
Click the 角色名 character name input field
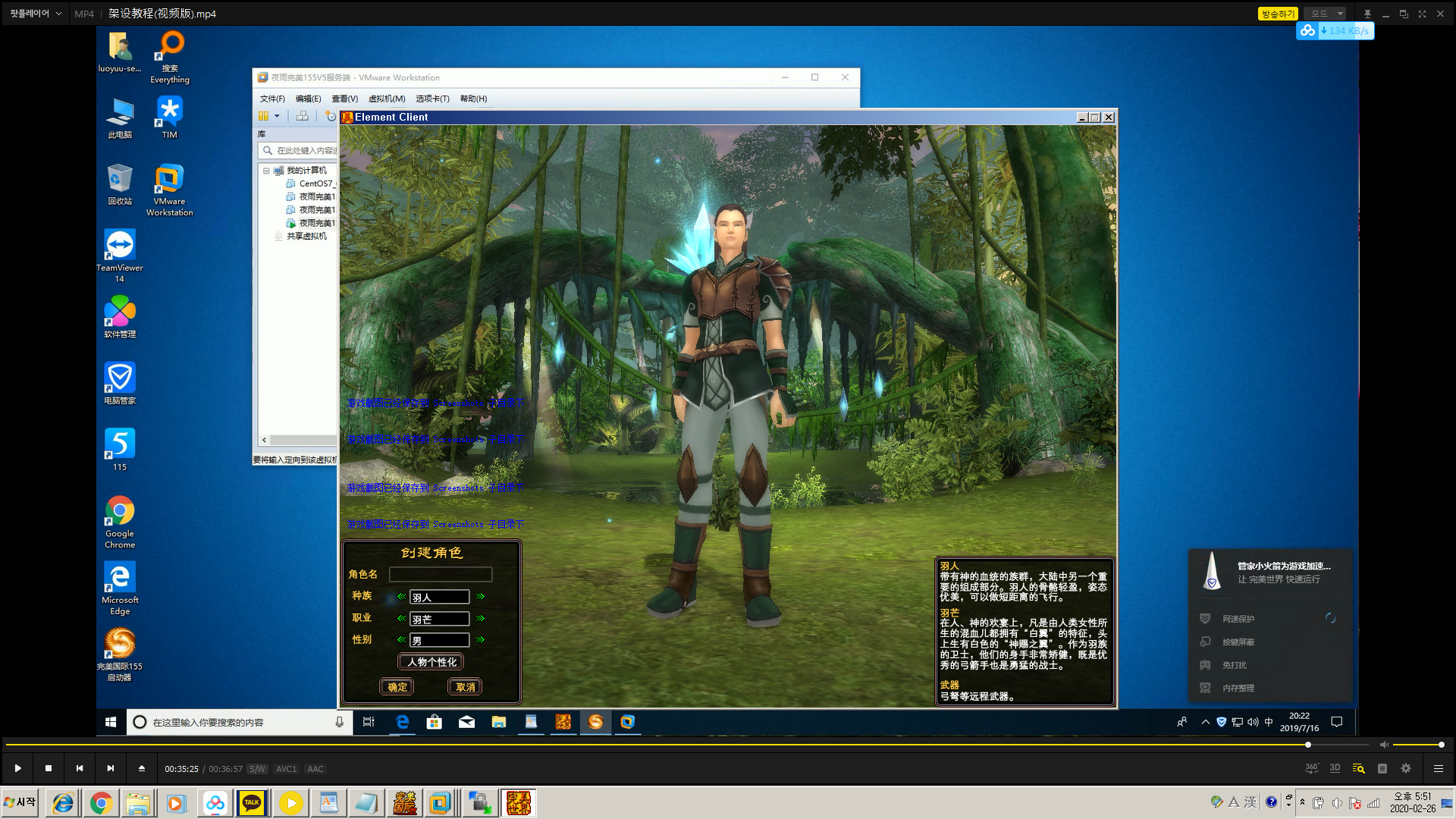(441, 575)
